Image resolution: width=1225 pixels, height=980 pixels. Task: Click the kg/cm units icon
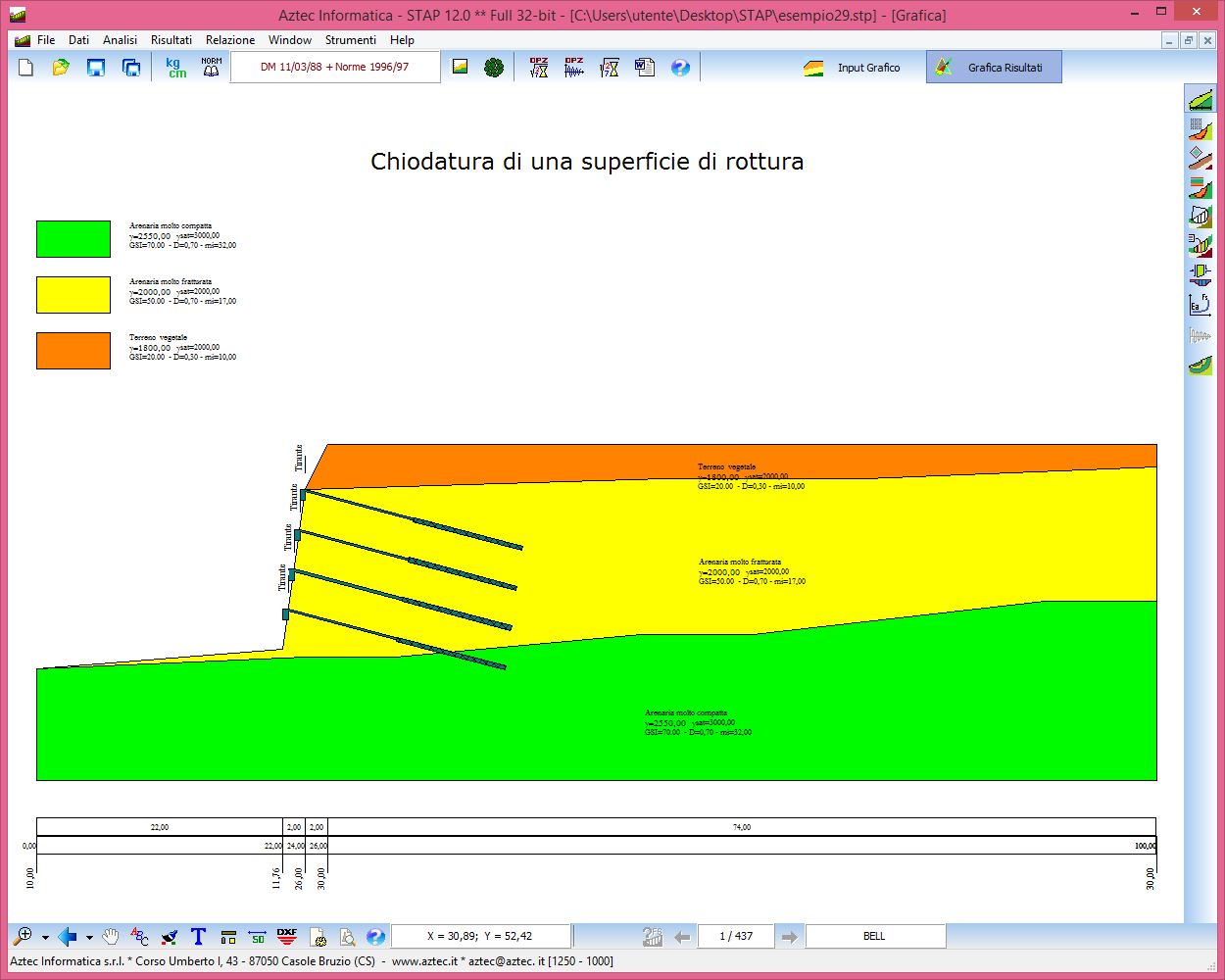coord(175,68)
